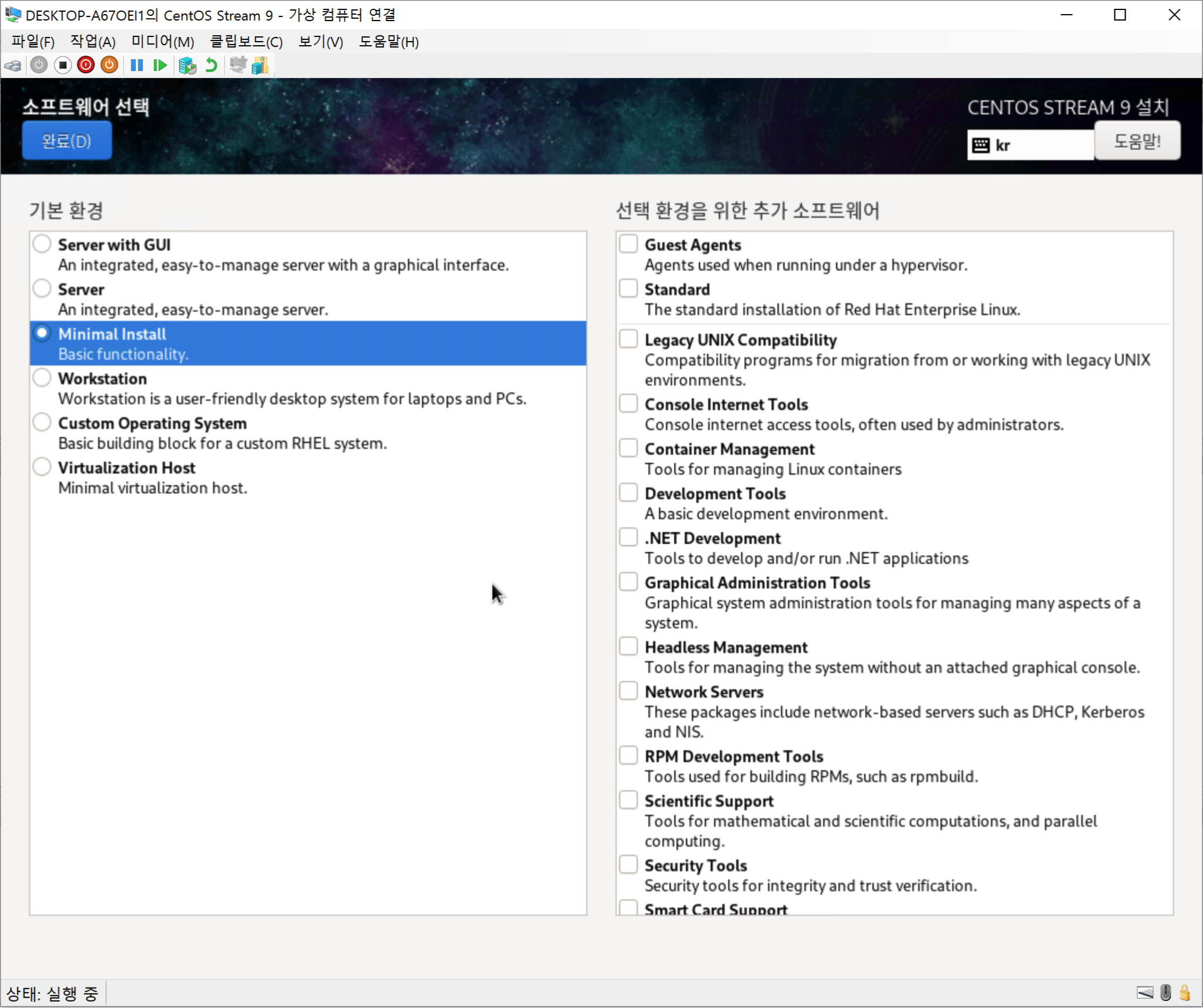The width and height of the screenshot is (1203, 1008).
Task: Open the 도움말(H) menu
Action: (389, 42)
